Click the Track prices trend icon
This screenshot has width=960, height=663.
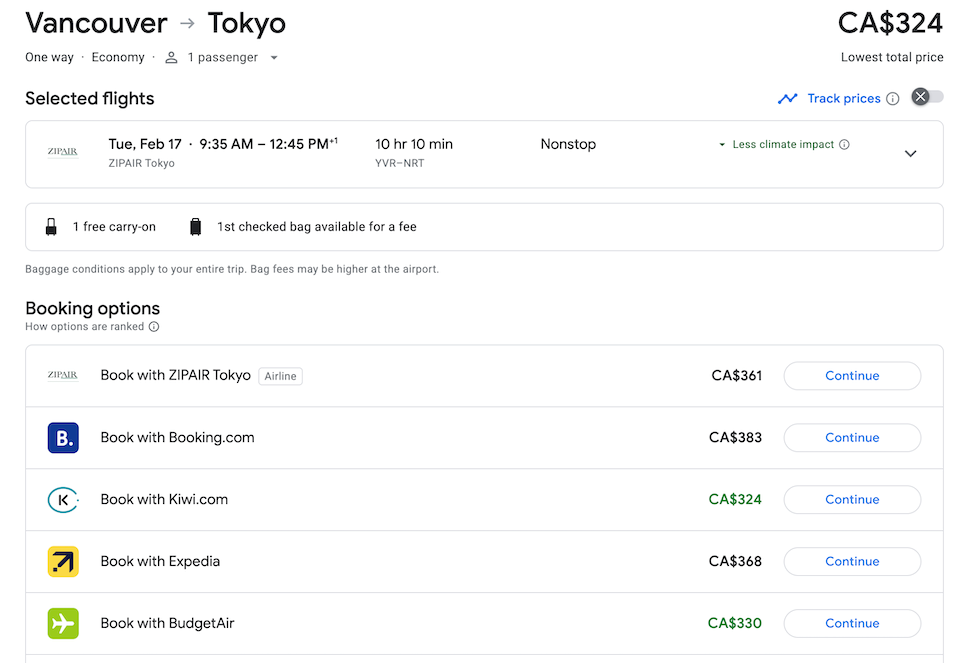click(788, 98)
